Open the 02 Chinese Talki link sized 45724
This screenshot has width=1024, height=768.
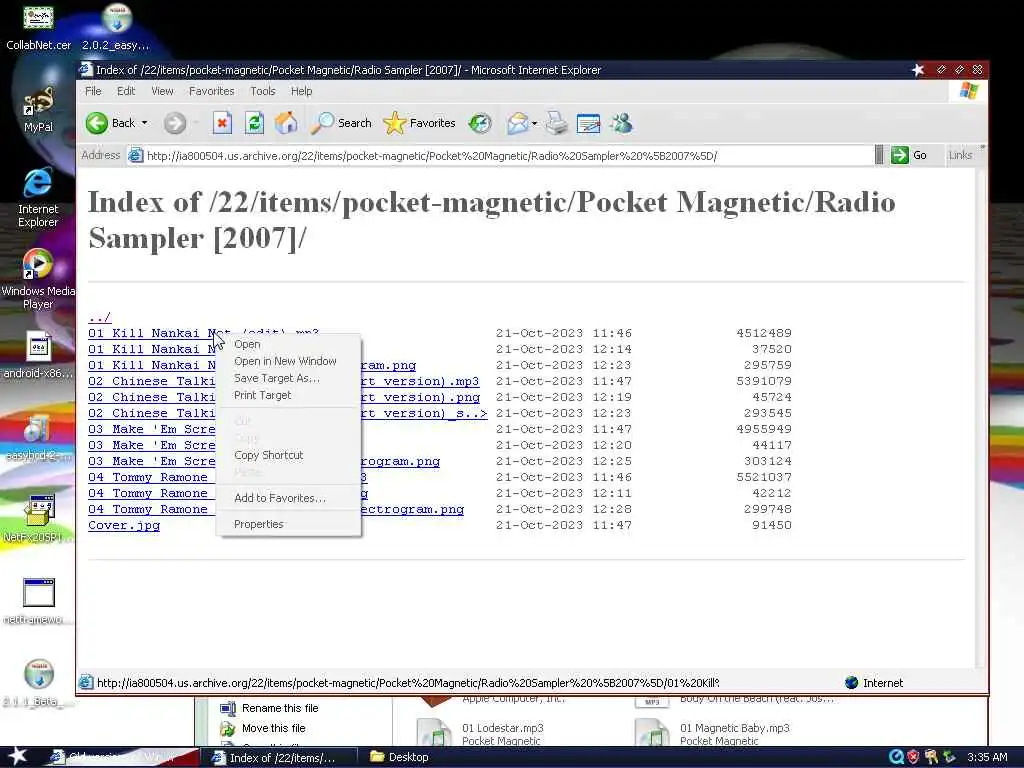pos(152,397)
